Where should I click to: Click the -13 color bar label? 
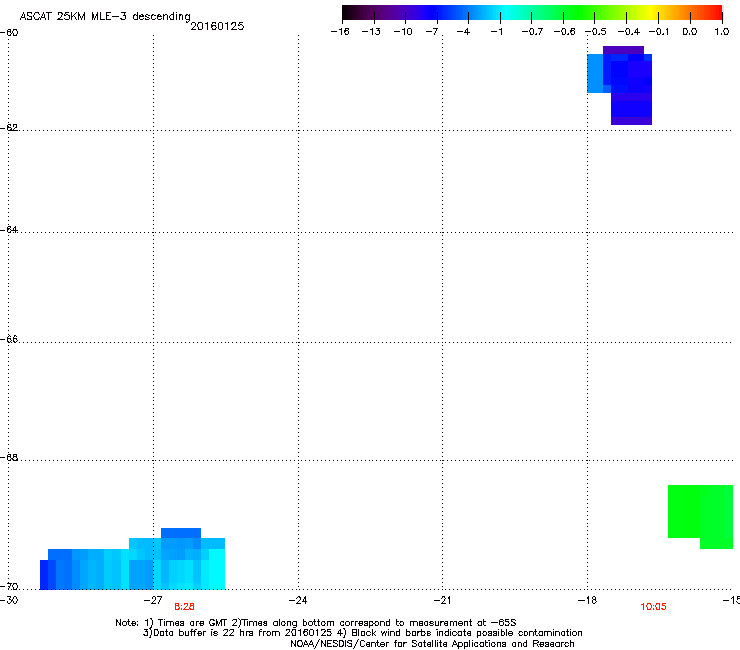click(x=371, y=32)
